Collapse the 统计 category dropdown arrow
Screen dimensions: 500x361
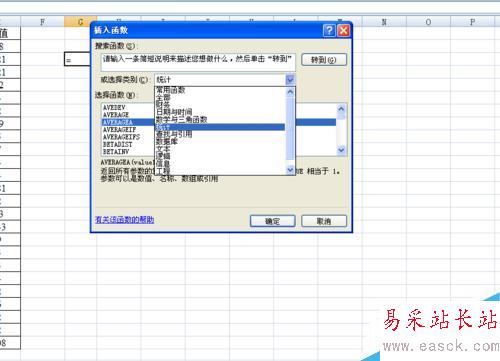tap(290, 80)
